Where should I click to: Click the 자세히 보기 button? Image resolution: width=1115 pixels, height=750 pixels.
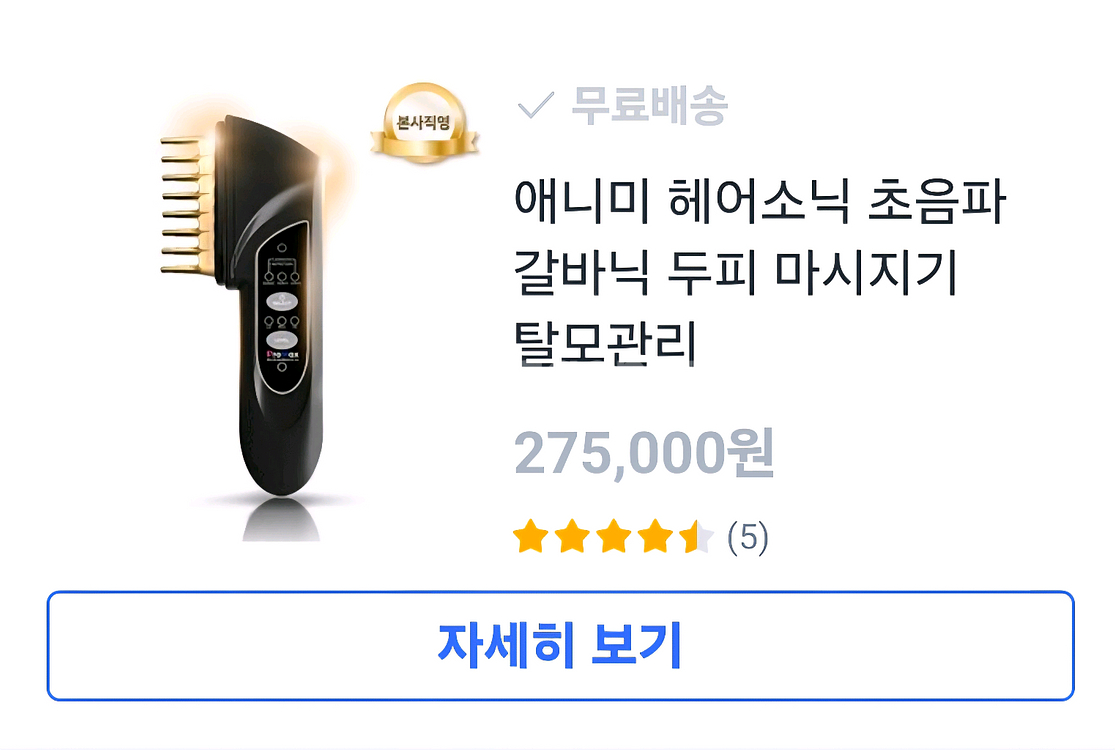point(560,645)
